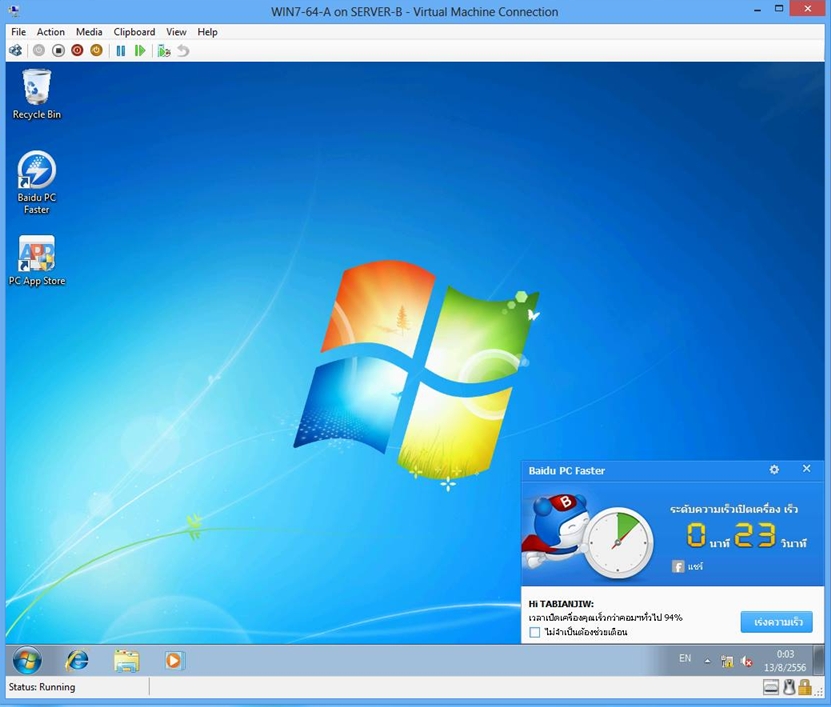The height and width of the screenshot is (707, 831).
Task: Click the Hi TABIANJIW greeting text
Action: 561,604
